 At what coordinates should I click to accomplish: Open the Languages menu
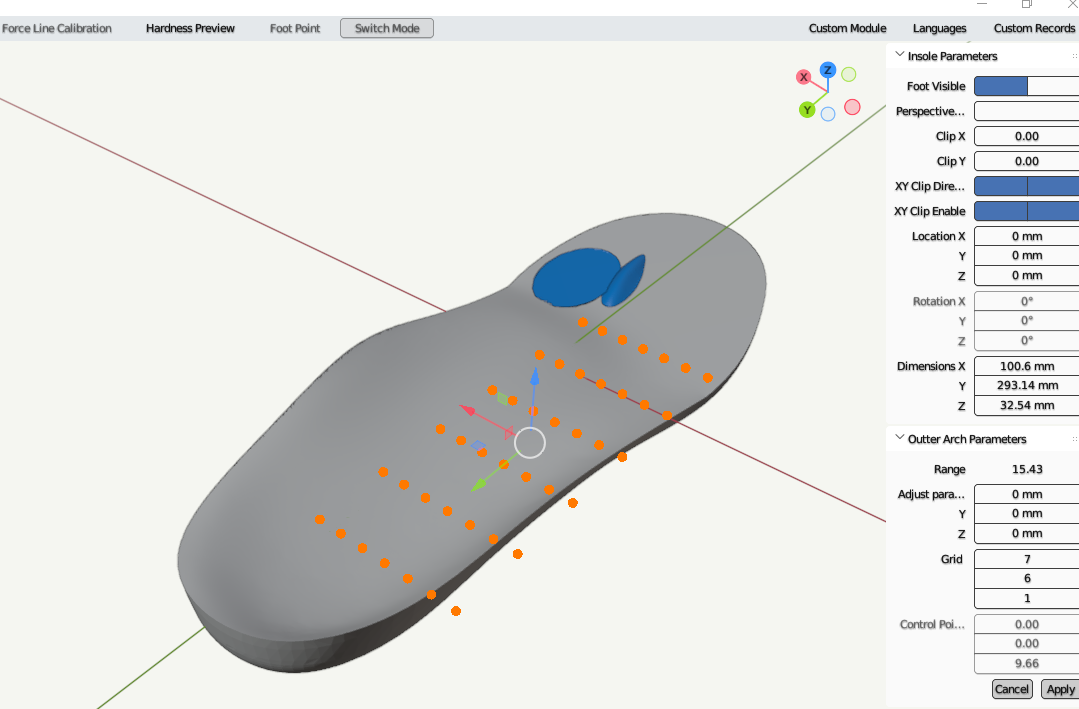tap(939, 28)
